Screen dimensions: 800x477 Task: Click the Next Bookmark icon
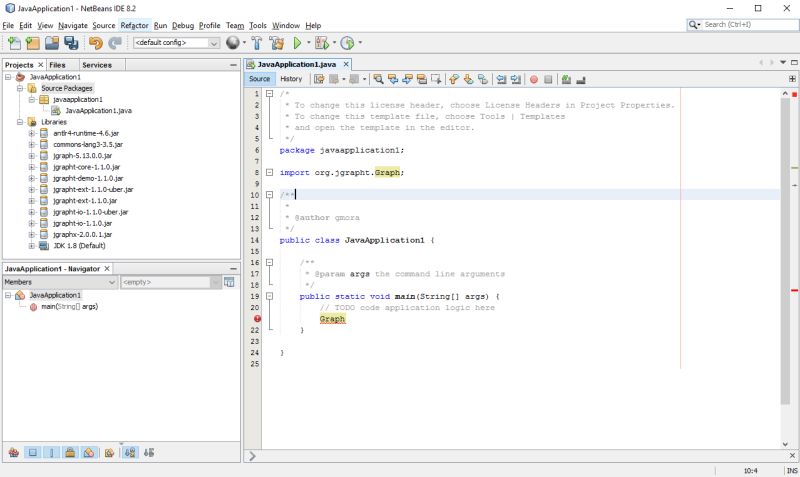[468, 79]
